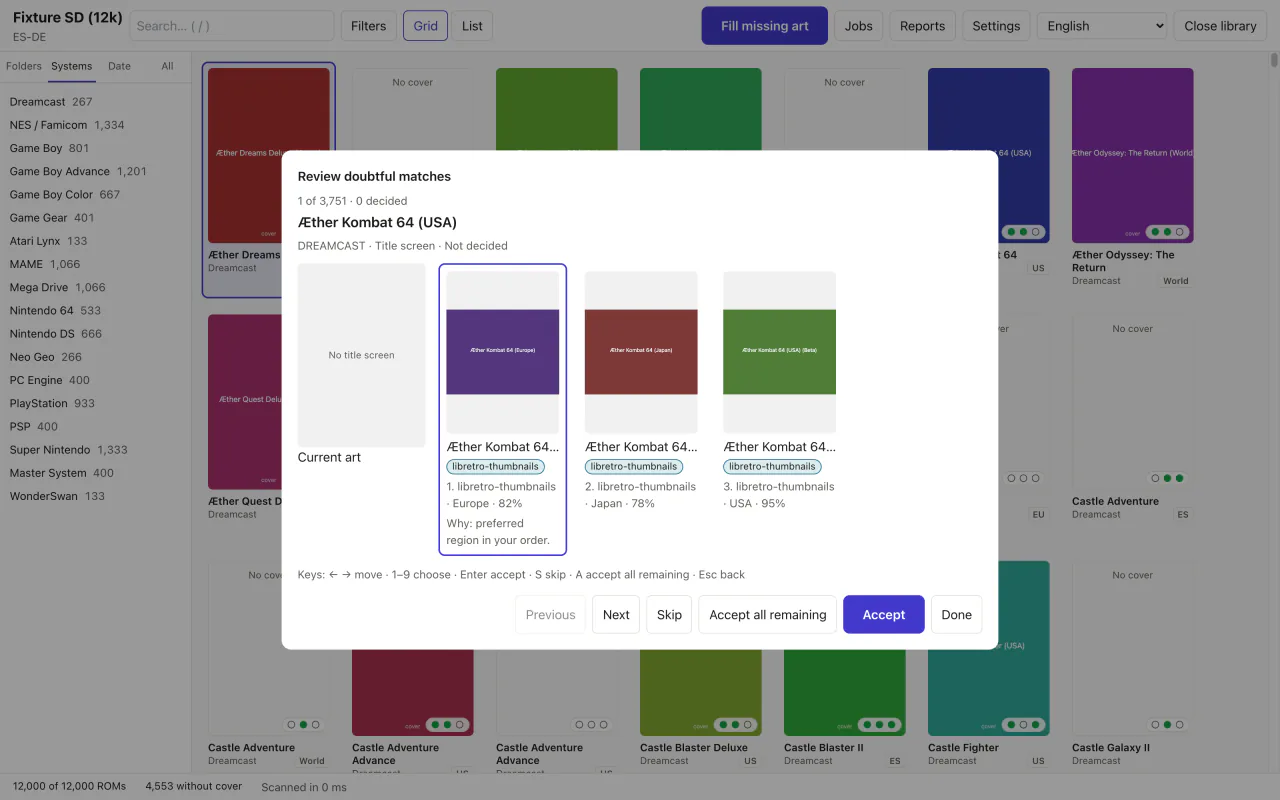This screenshot has width=1280, height=800.
Task: Switch to Grid view
Action: point(425,26)
